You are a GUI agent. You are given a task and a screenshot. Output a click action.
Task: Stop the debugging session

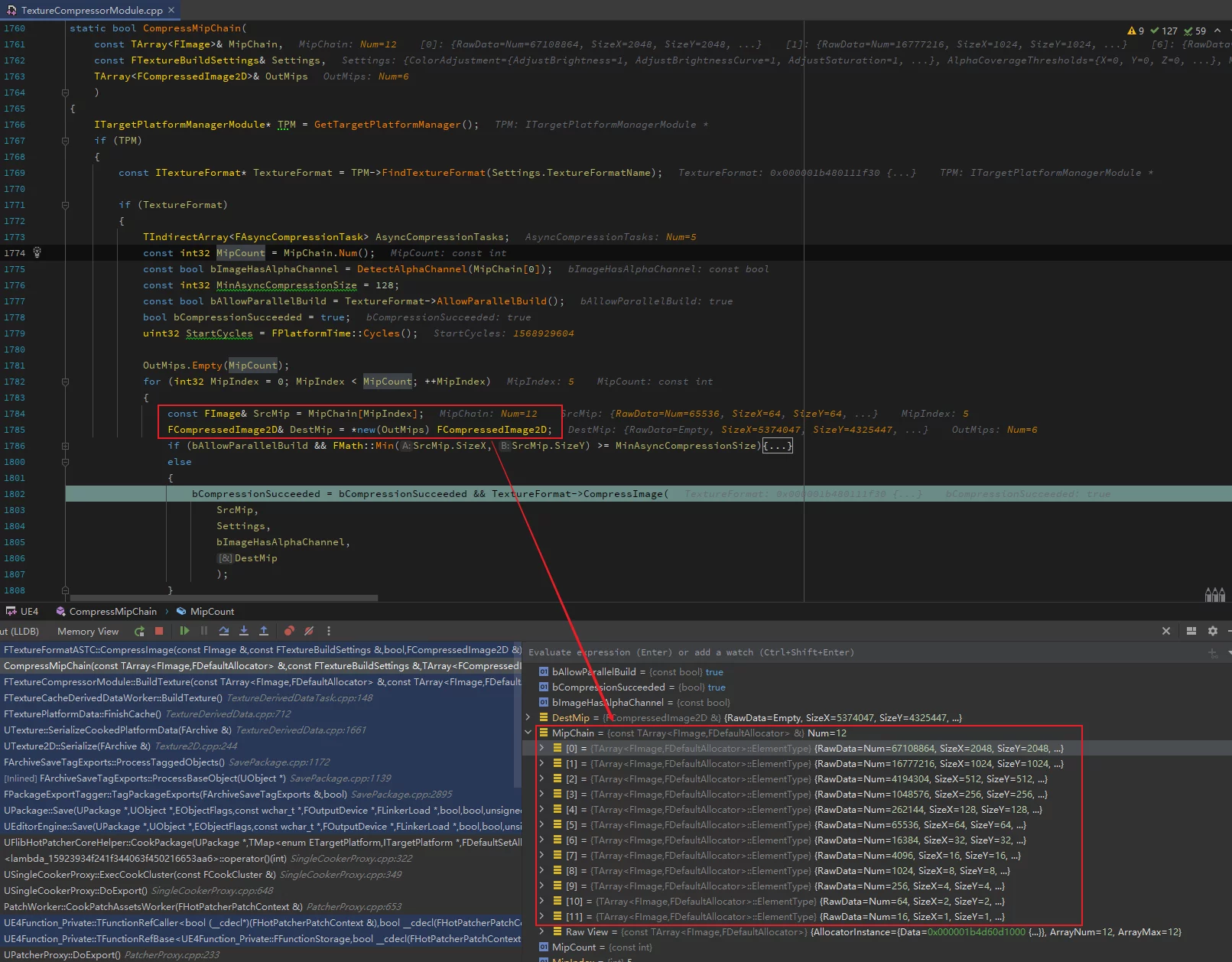tap(159, 631)
